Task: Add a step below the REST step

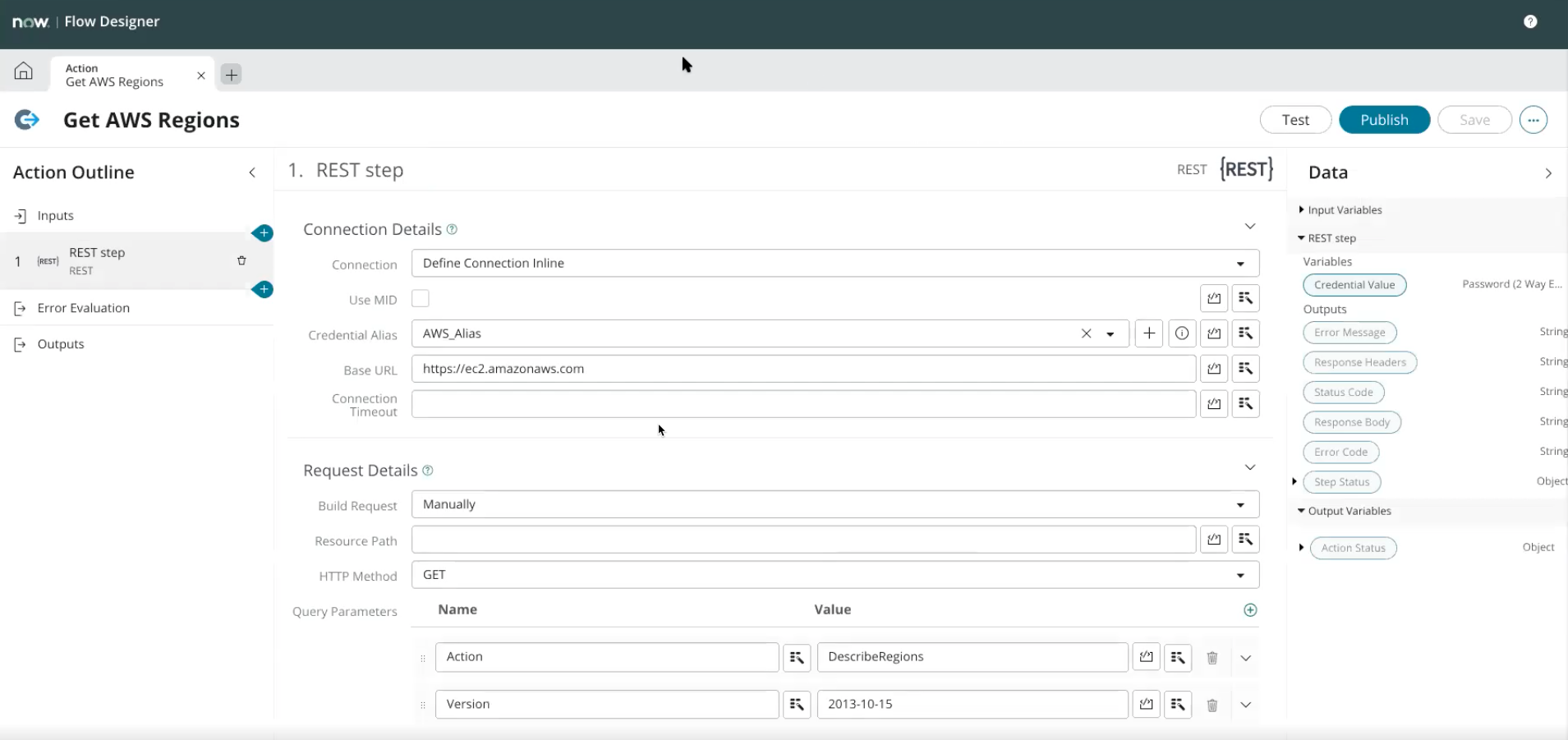Action: click(263, 289)
